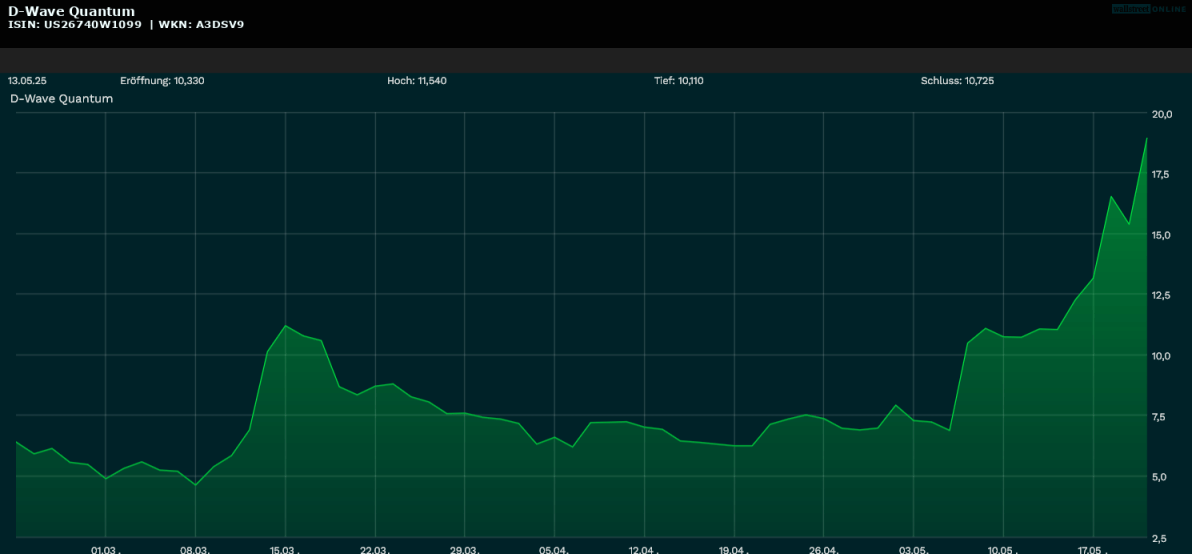Click the 2,5 price axis label
The image size is (1192, 554).
[1159, 538]
